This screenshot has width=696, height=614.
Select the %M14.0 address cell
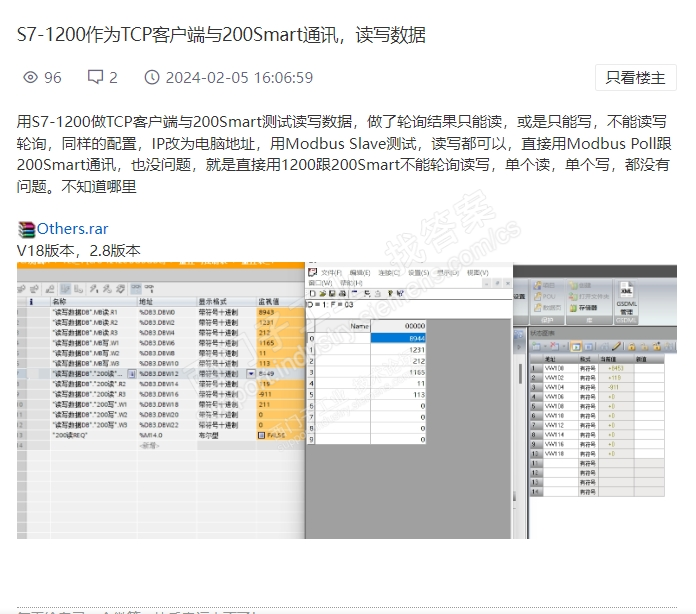click(167, 436)
